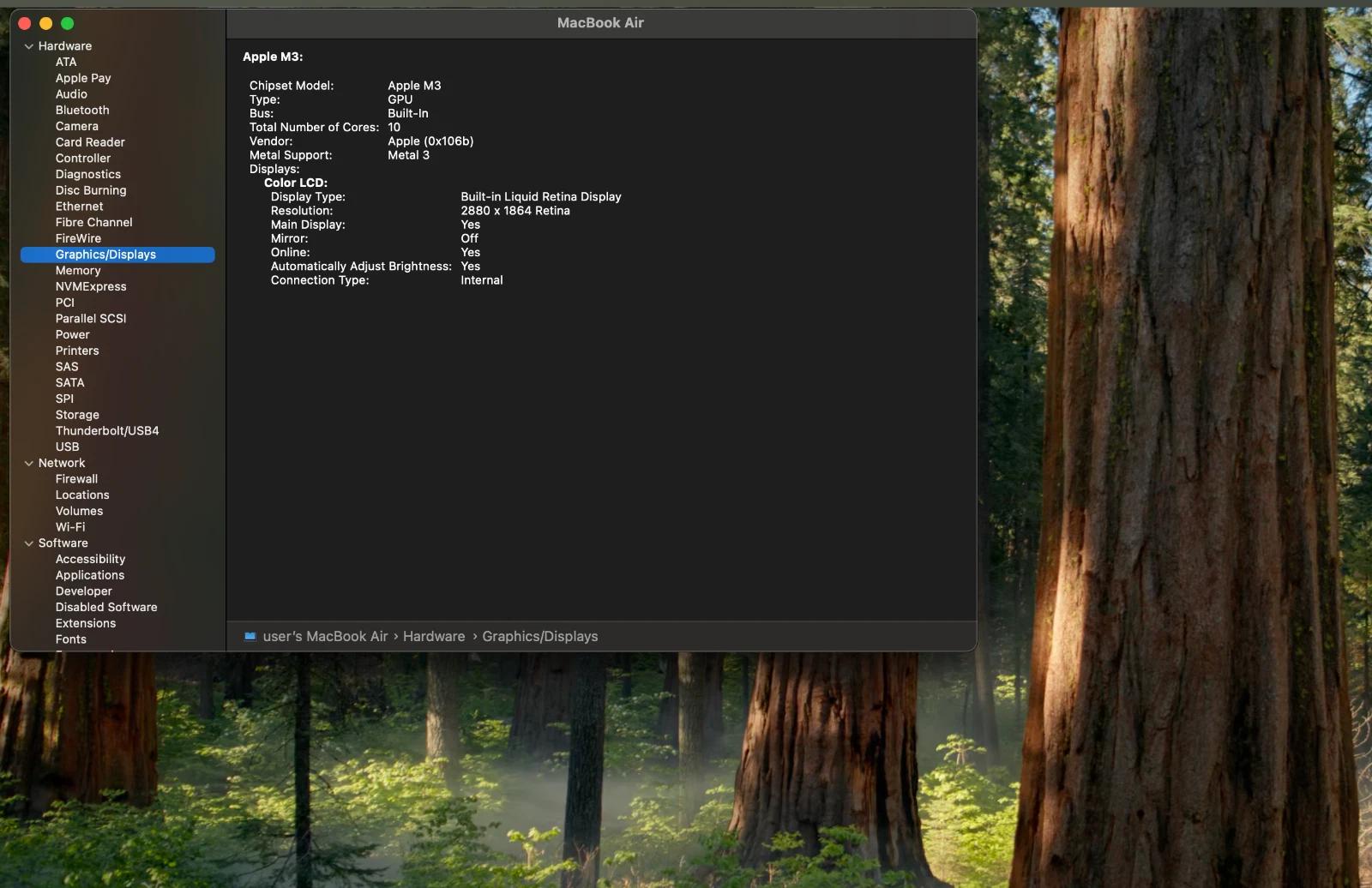This screenshot has height=888, width=1372.
Task: Open Apple Pay hardware info
Action: [x=83, y=78]
